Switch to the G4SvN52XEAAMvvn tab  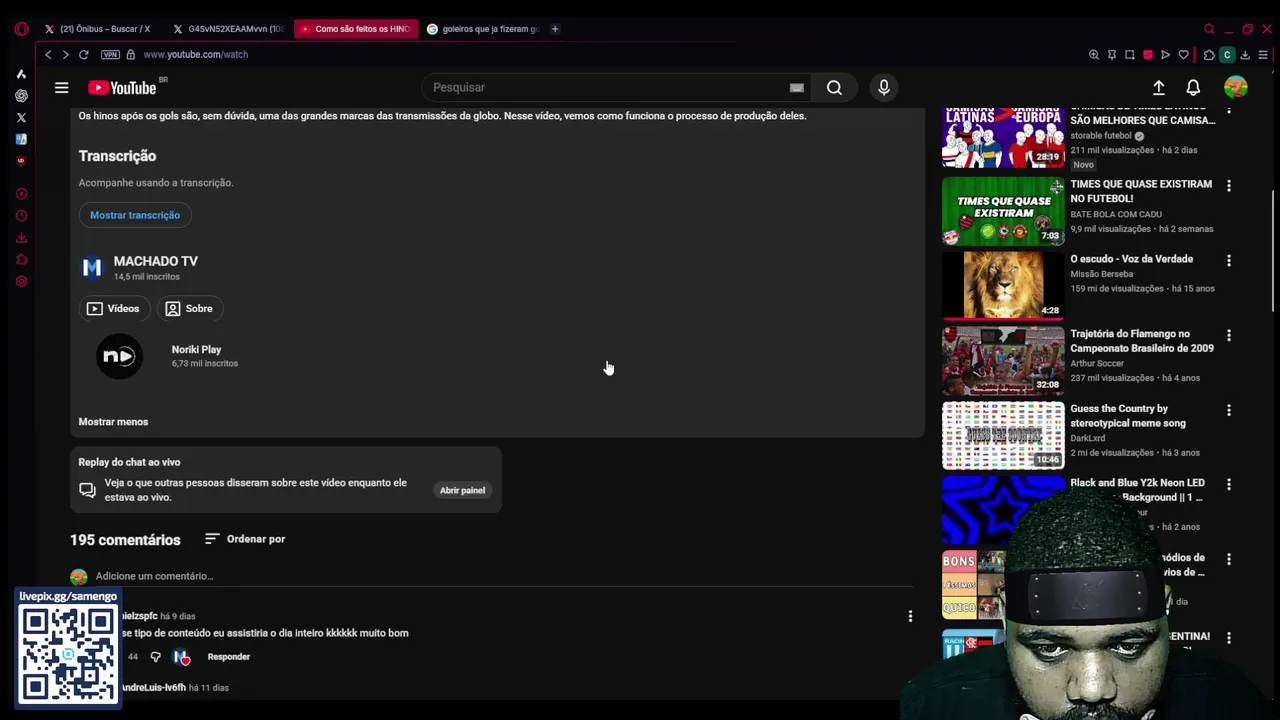click(229, 29)
